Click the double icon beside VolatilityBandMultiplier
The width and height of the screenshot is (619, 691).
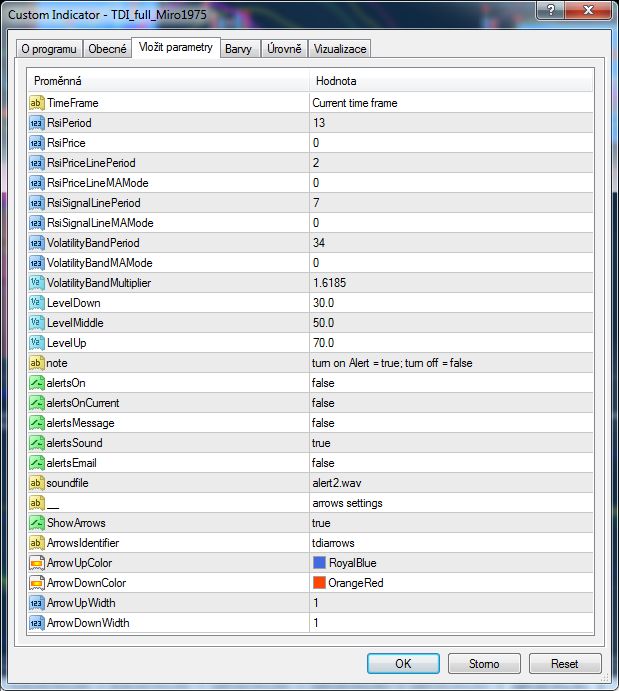coord(37,283)
